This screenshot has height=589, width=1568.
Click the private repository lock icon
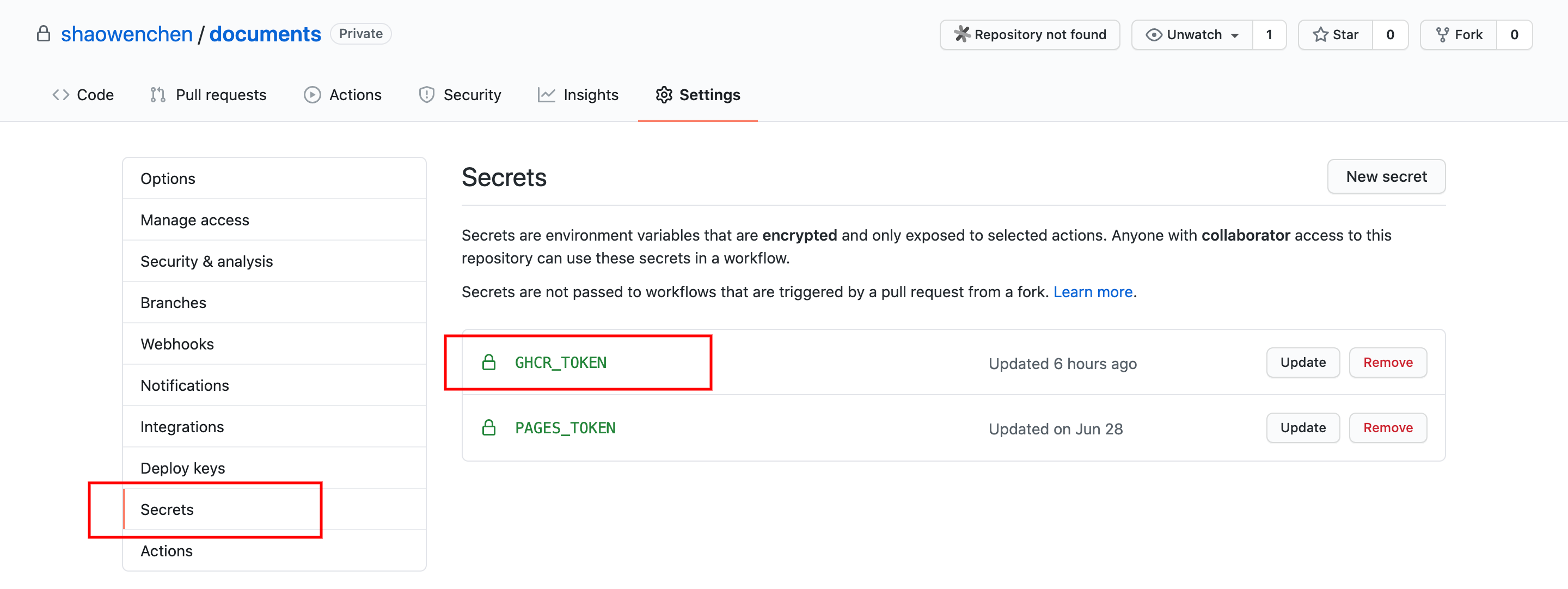click(x=43, y=33)
